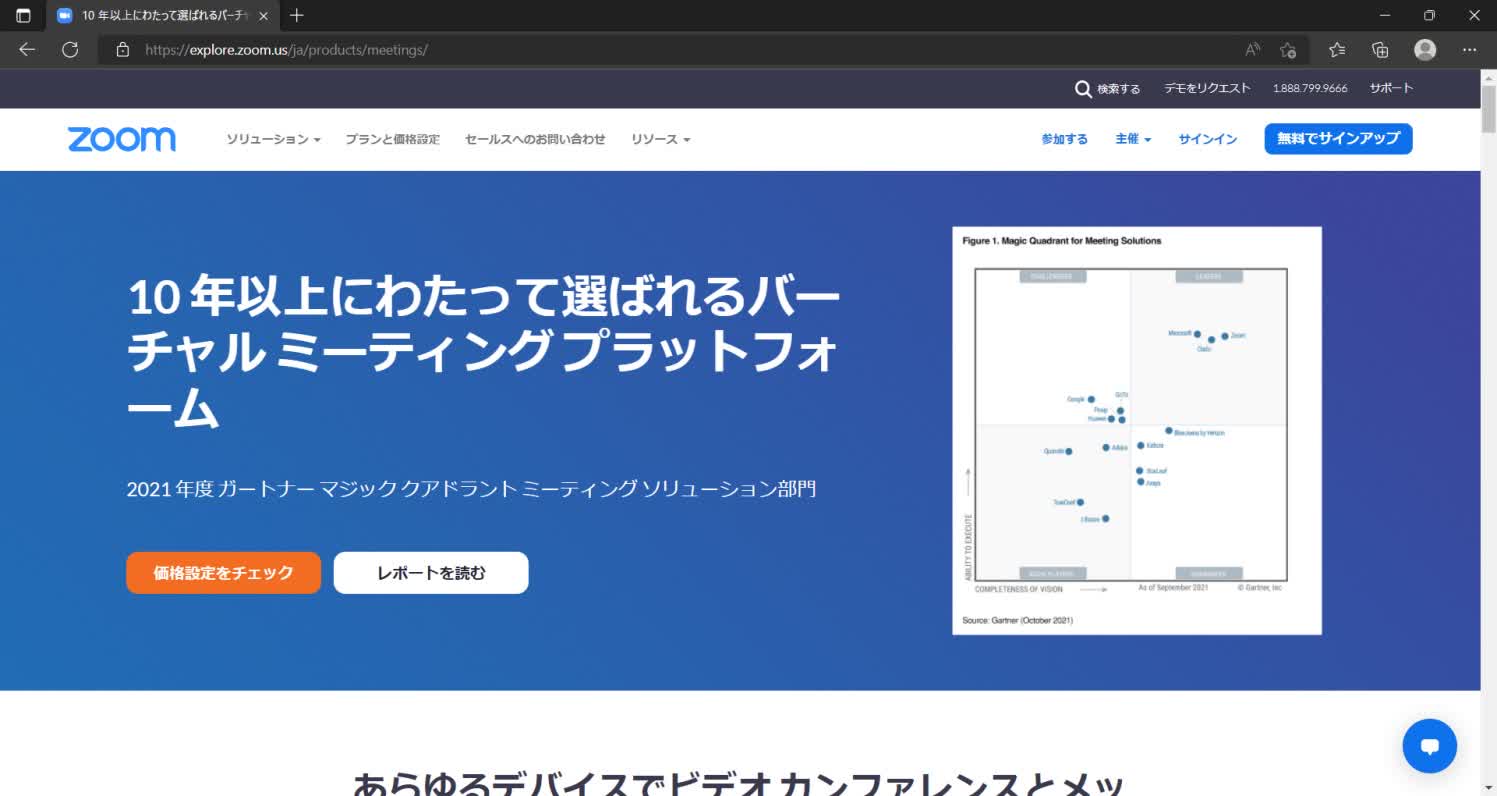Click the vertical scrollbar thumb
The width and height of the screenshot is (1497, 796).
pos(1488,109)
